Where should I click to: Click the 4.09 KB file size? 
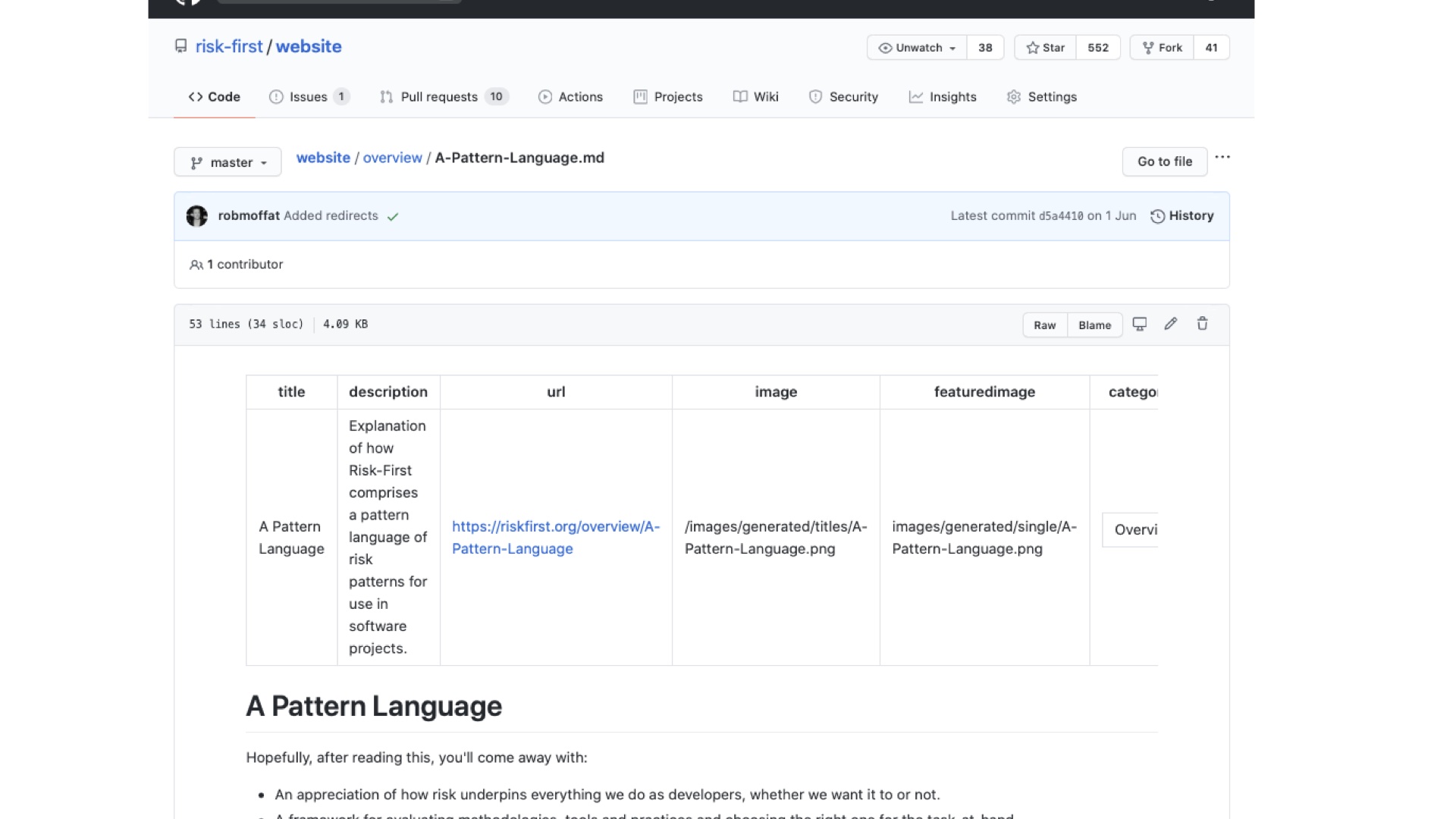pyautogui.click(x=345, y=324)
